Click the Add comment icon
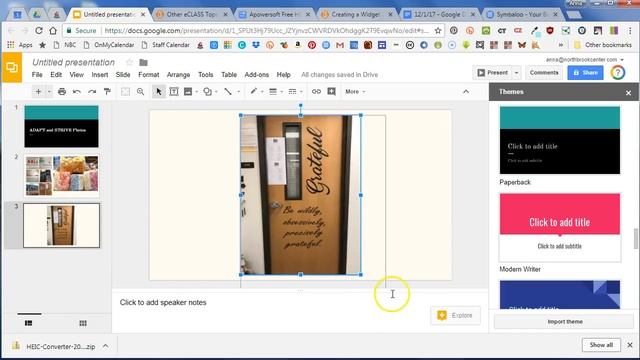 tap(331, 92)
